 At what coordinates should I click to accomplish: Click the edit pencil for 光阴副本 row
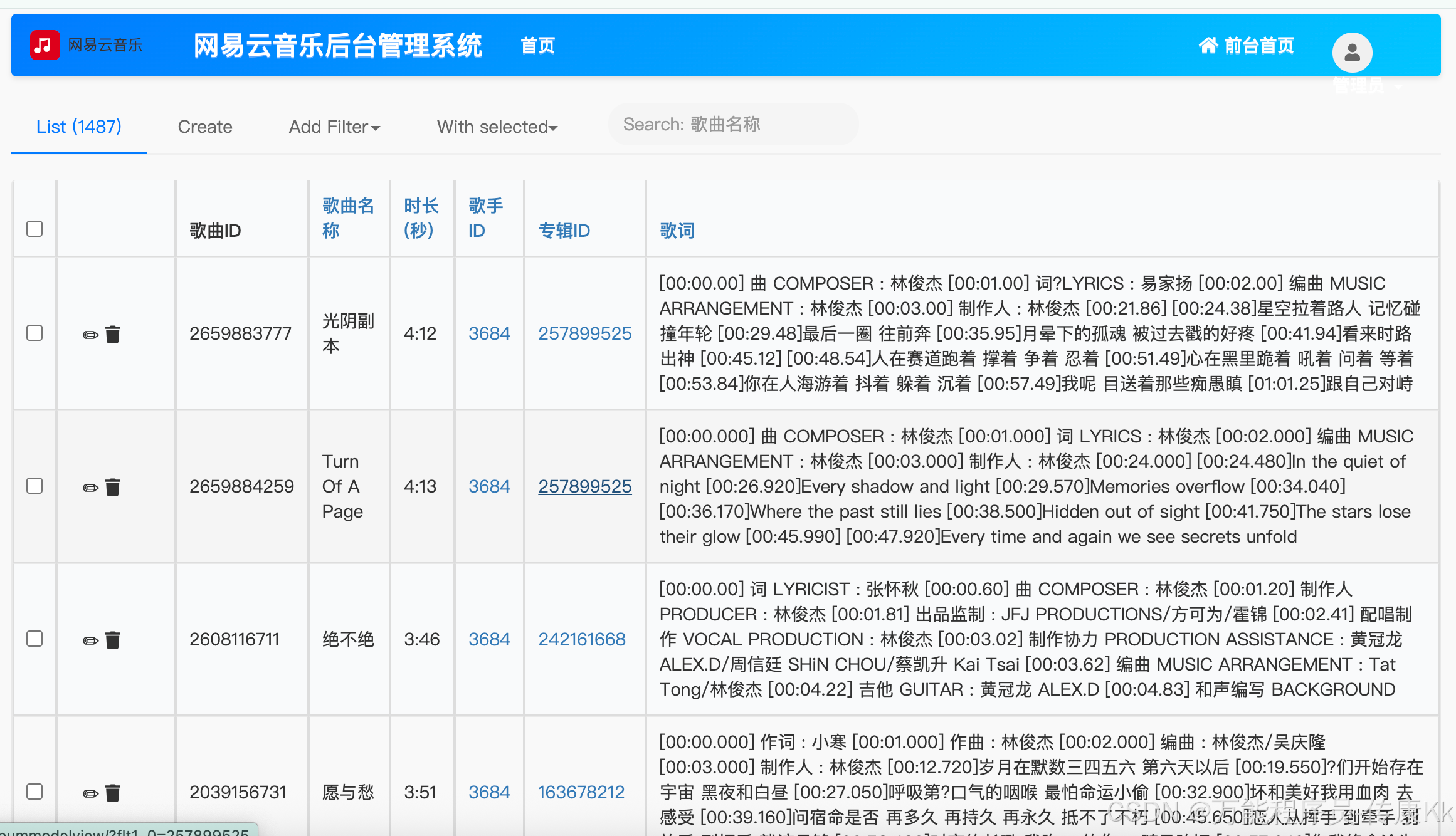(90, 335)
